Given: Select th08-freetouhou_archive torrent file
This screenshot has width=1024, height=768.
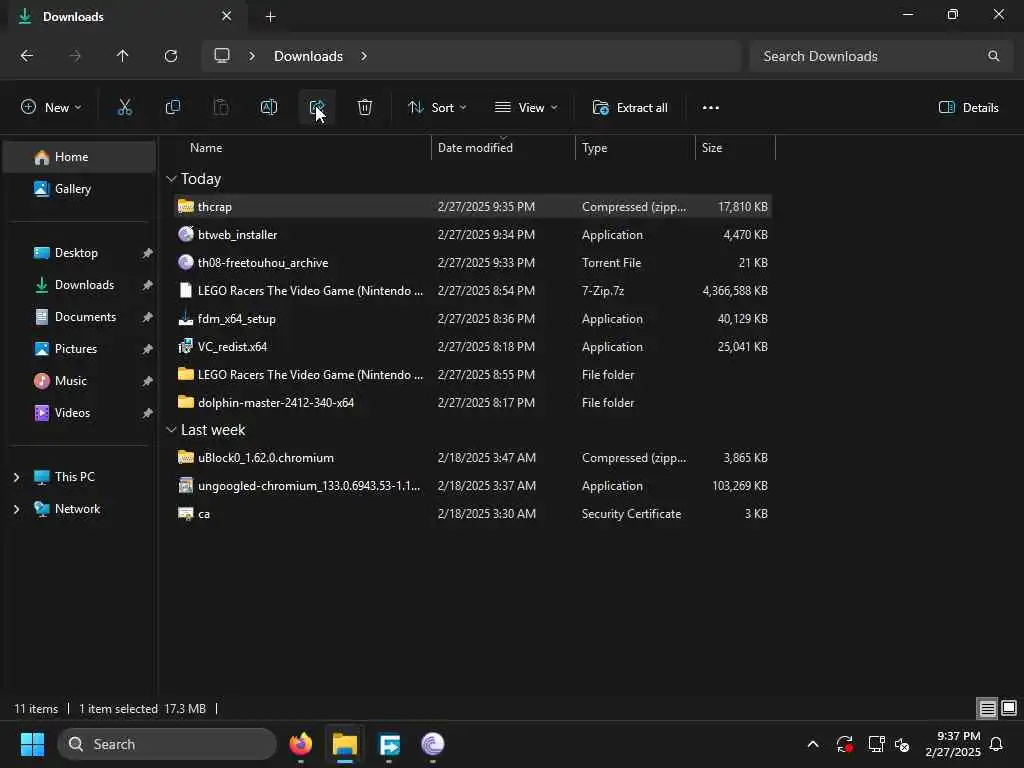Looking at the screenshot, I should pos(473,263).
